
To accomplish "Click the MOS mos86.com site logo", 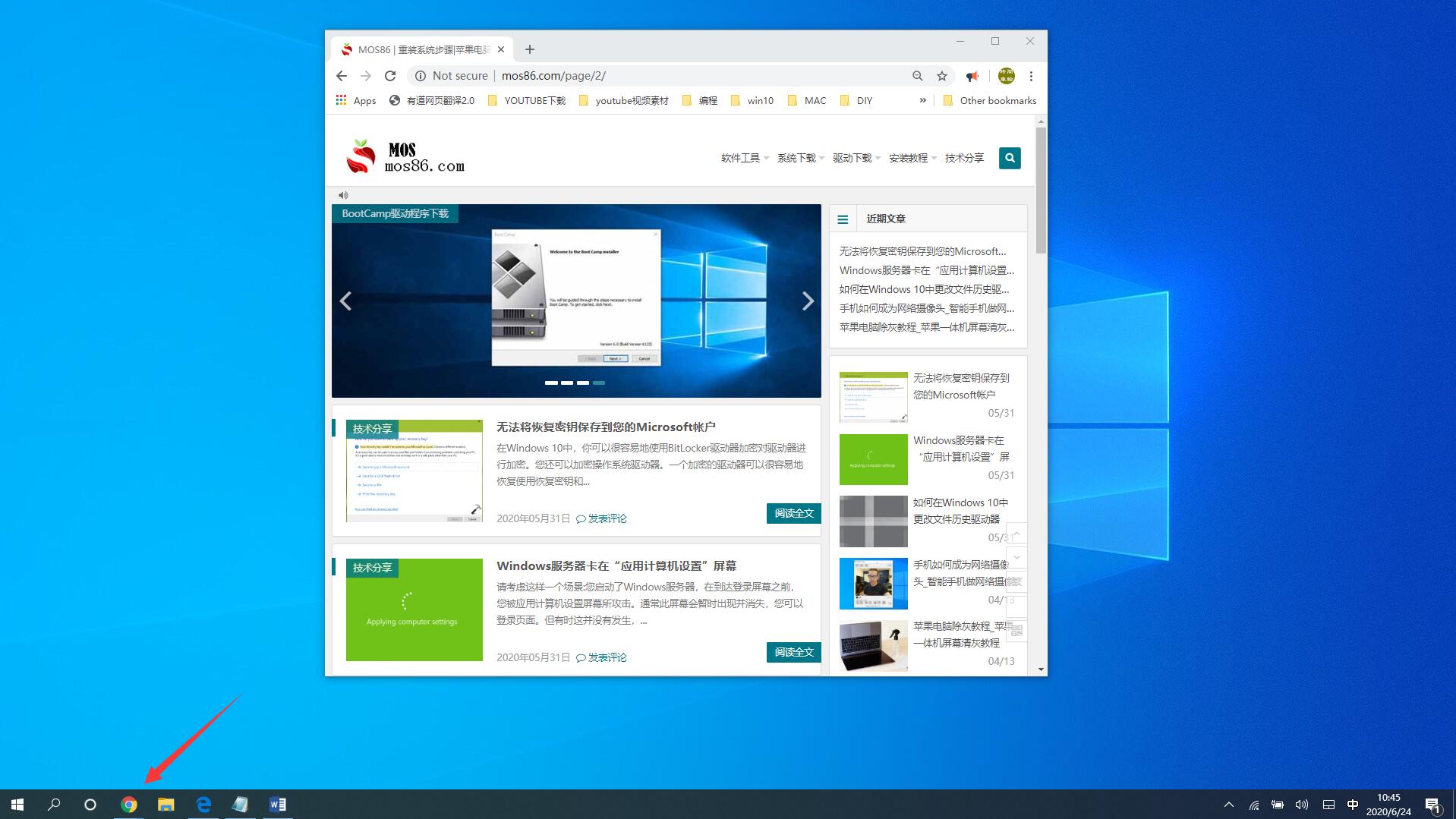I will 405,157.
